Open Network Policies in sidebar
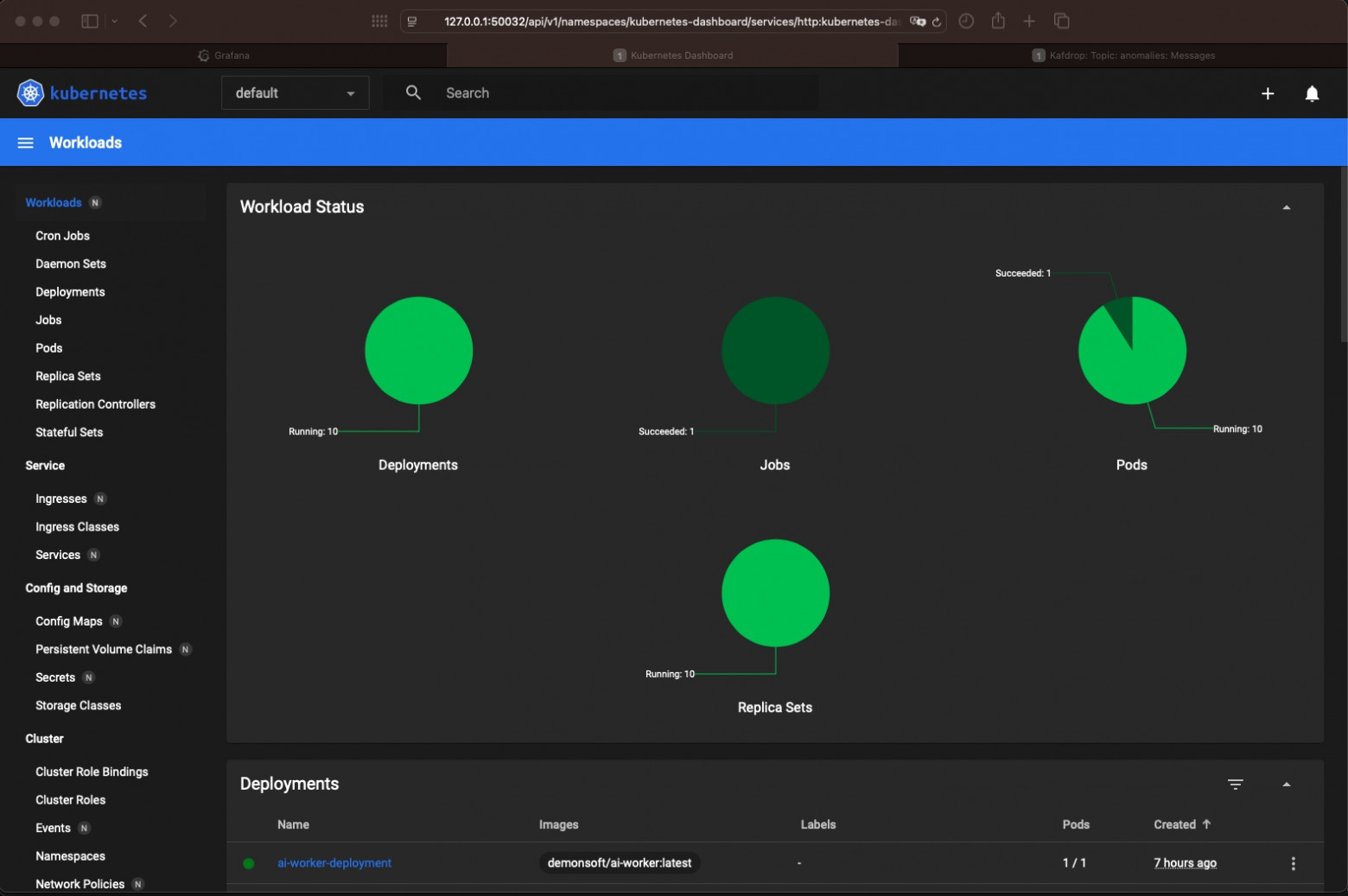 [79, 884]
